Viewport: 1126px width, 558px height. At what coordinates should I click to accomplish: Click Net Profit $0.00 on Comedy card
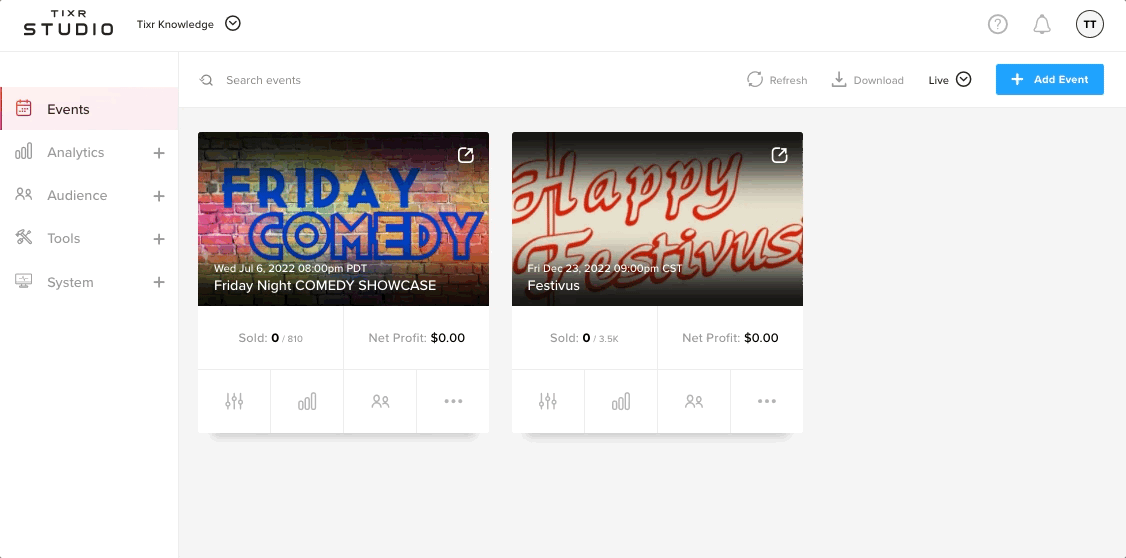pyautogui.click(x=417, y=338)
